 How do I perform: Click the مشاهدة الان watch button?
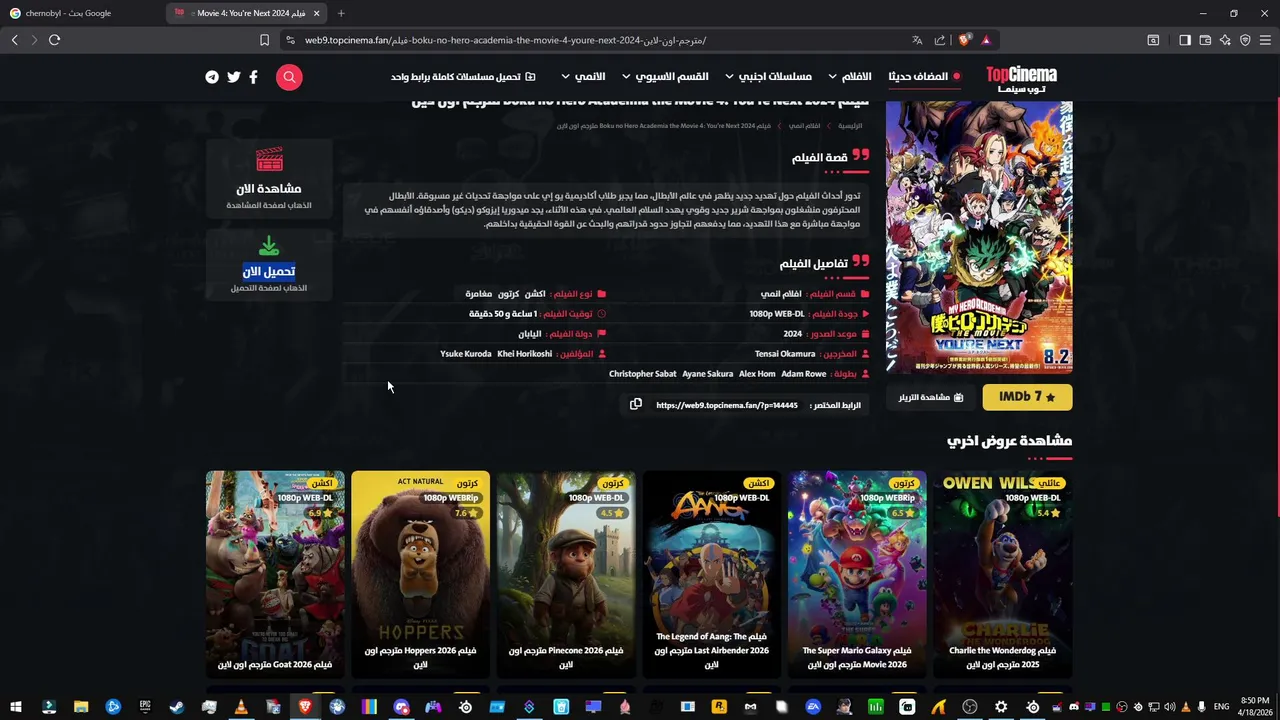coord(269,180)
